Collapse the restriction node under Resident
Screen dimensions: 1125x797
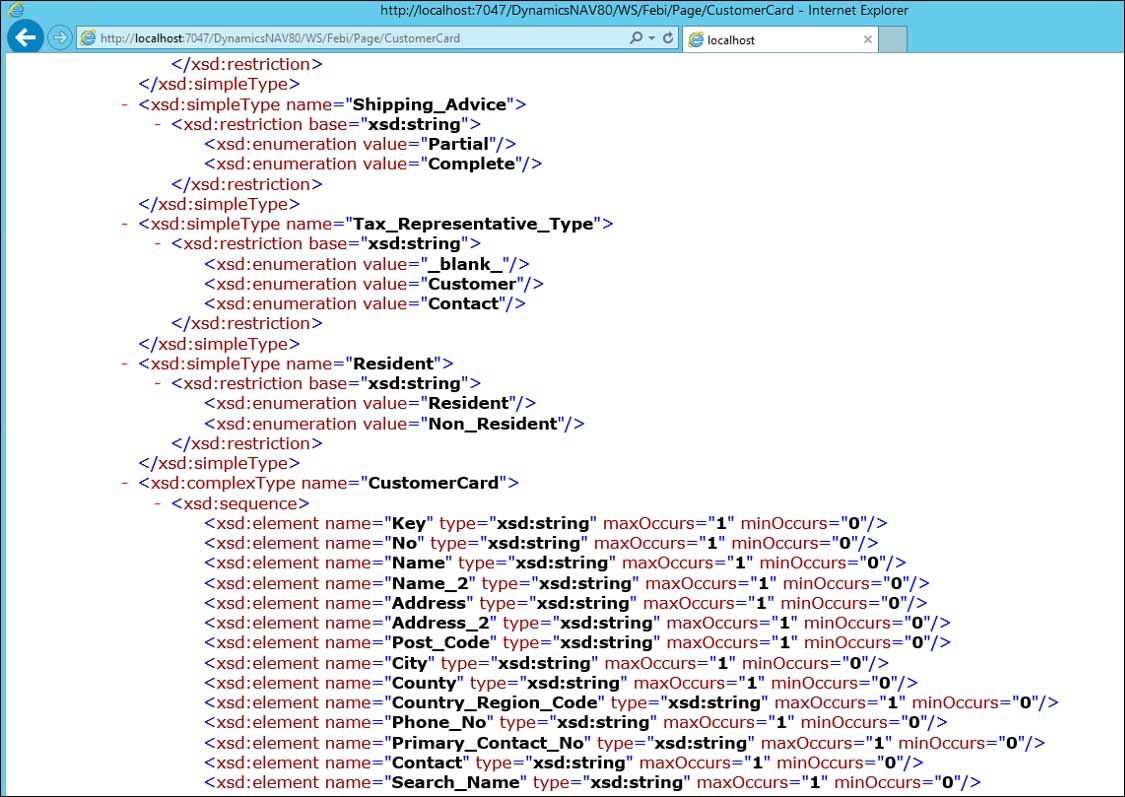pos(158,384)
